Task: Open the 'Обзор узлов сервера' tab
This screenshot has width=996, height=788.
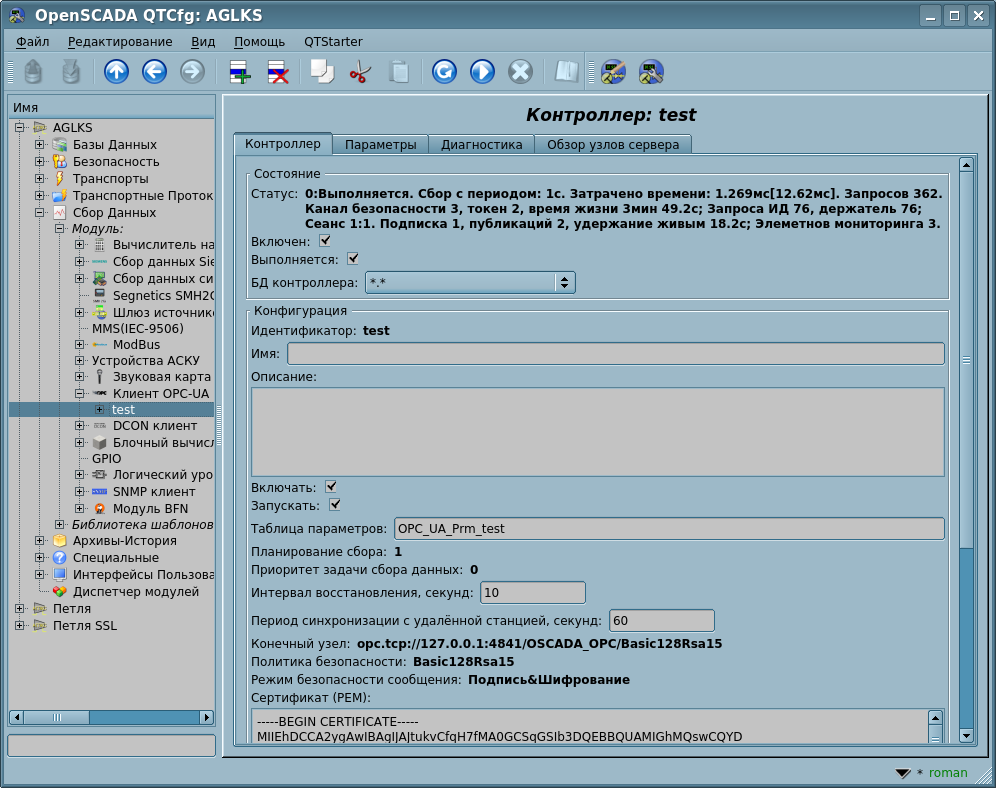Action: click(613, 145)
